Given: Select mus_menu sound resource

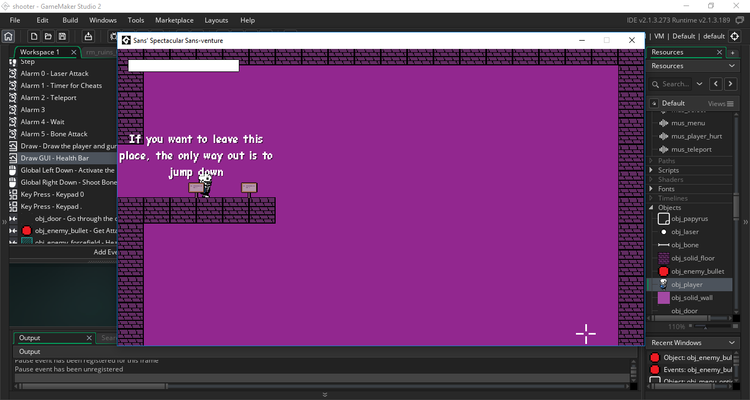Looking at the screenshot, I should (x=688, y=123).
